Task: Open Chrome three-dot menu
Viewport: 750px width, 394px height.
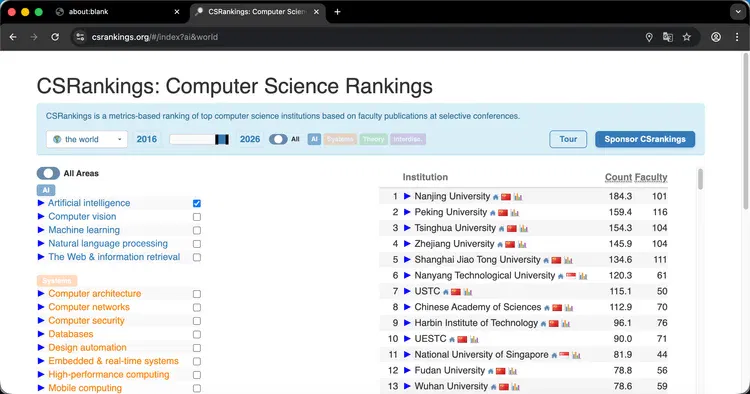Action: click(x=737, y=37)
